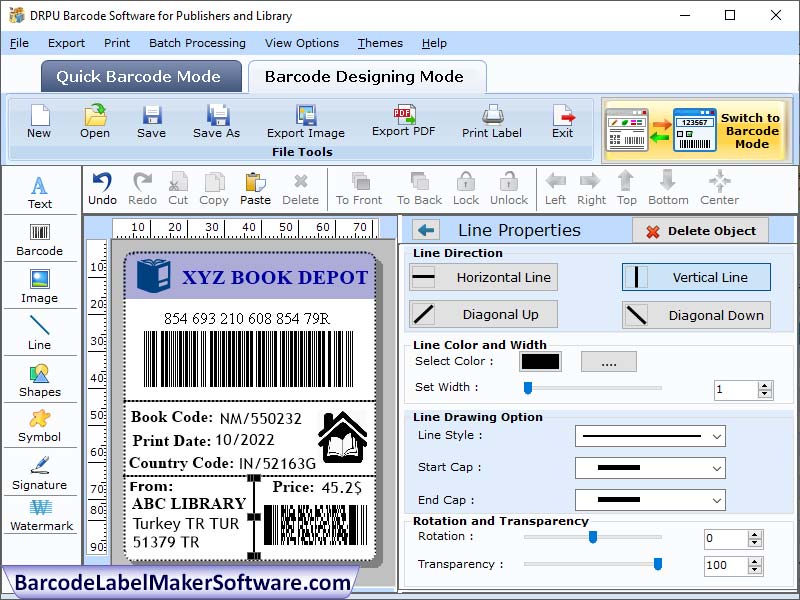Screen dimensions: 800x600
Task: Enable Horizontal Line direction
Action: [483, 277]
